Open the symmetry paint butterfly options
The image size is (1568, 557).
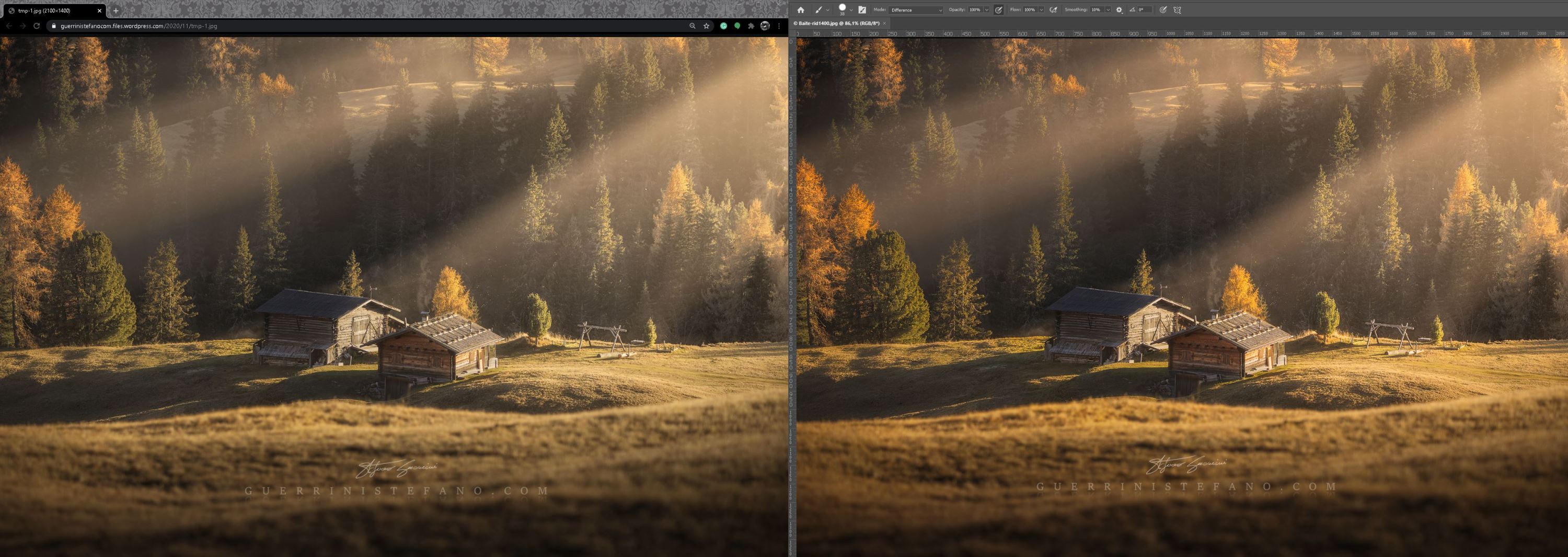(1177, 10)
